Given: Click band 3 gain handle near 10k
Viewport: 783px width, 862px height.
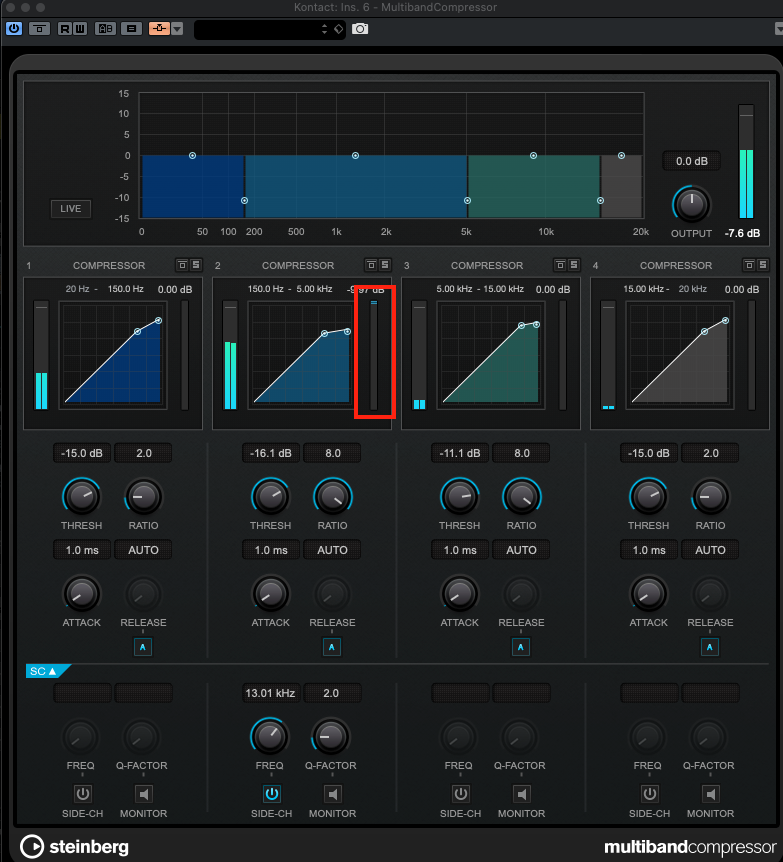Looking at the screenshot, I should [533, 156].
